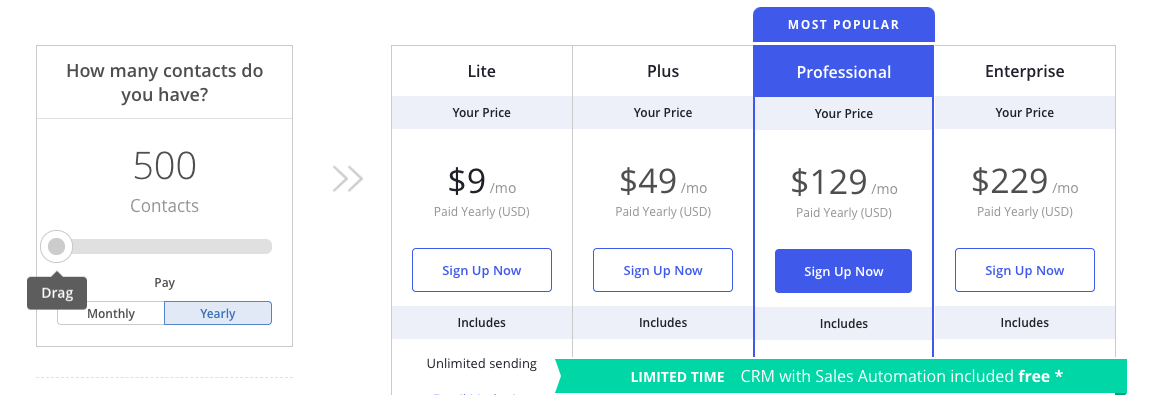Click the contacts slider track
The width and height of the screenshot is (1168, 395).
(x=164, y=247)
